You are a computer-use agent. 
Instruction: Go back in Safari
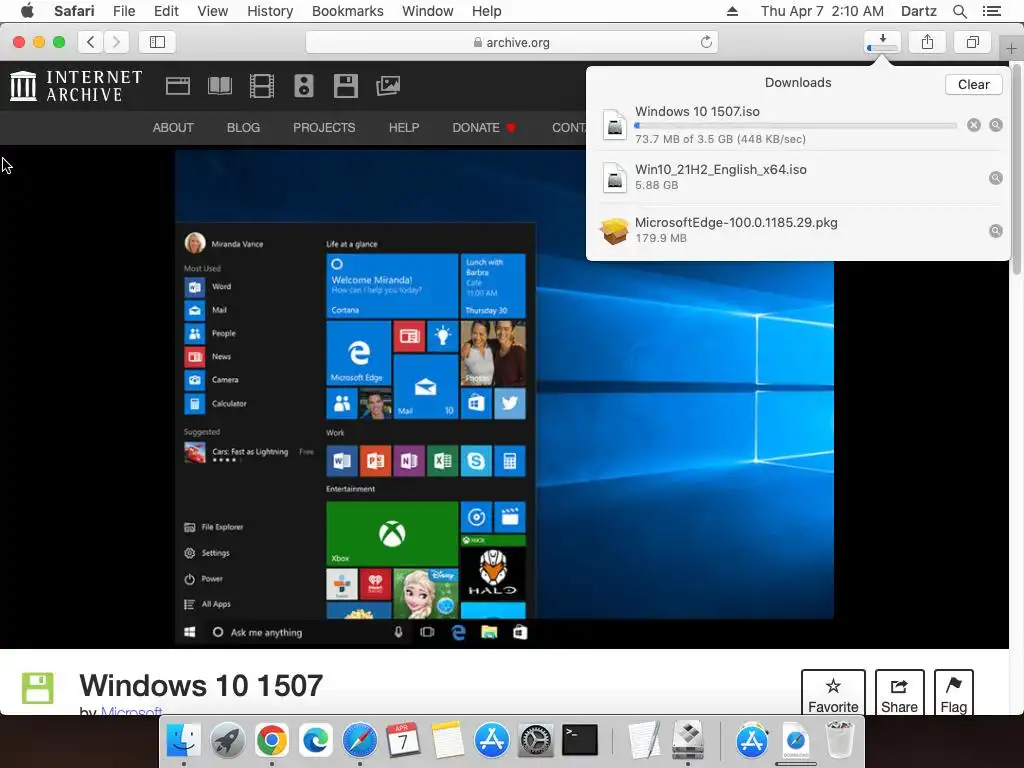pos(91,42)
